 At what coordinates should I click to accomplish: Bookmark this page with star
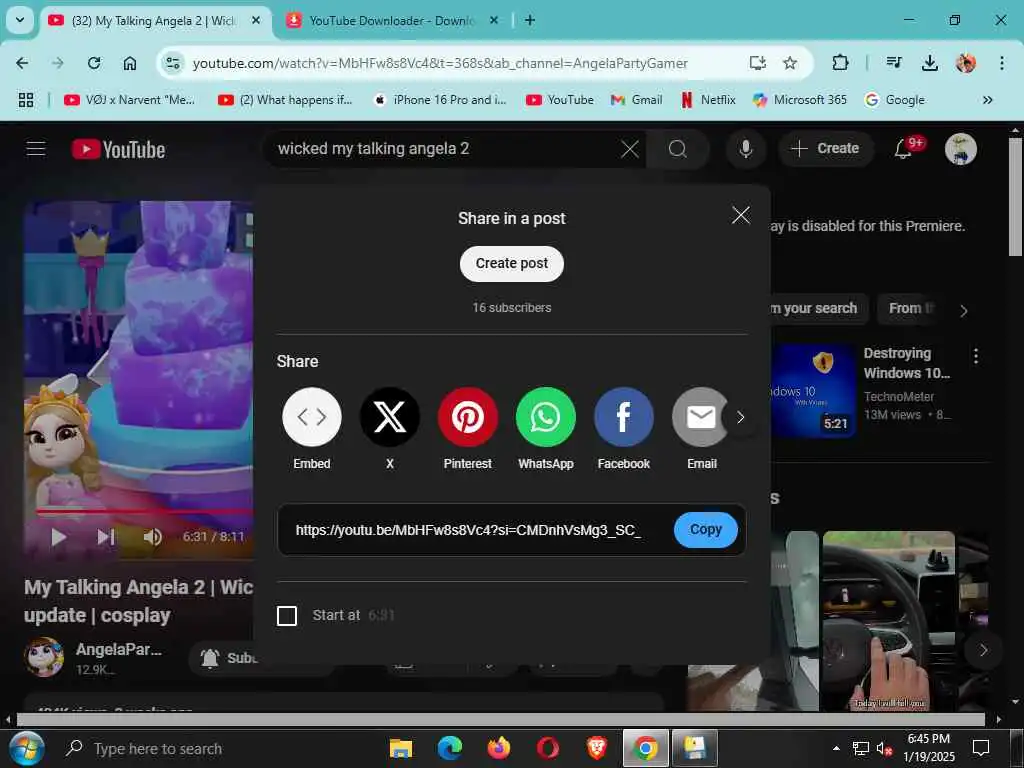tap(790, 63)
